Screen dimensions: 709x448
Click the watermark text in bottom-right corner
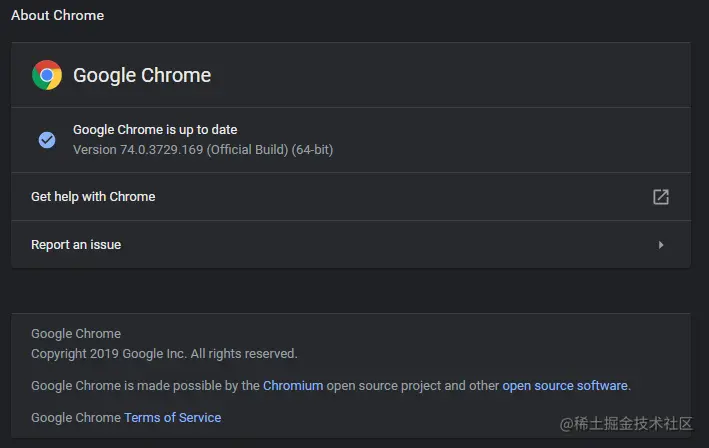click(x=626, y=424)
